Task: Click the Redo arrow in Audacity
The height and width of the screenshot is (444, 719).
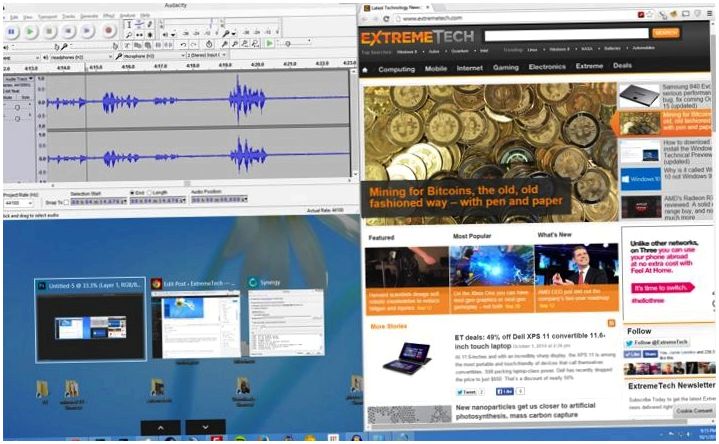Action: 194,44
